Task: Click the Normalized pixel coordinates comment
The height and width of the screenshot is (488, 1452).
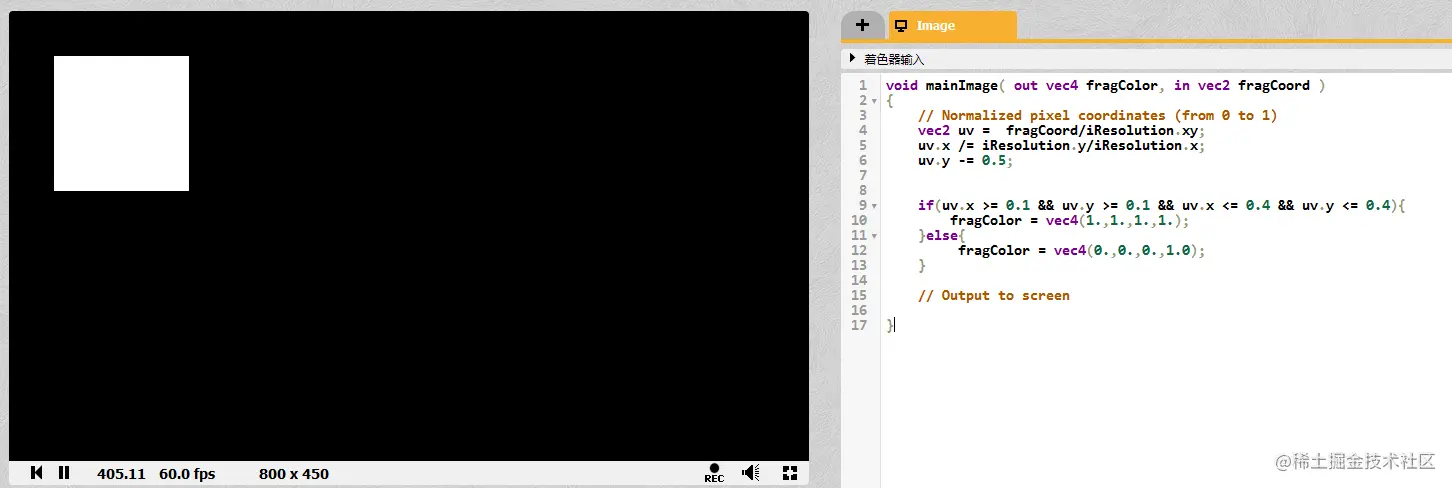Action: [x=1097, y=115]
